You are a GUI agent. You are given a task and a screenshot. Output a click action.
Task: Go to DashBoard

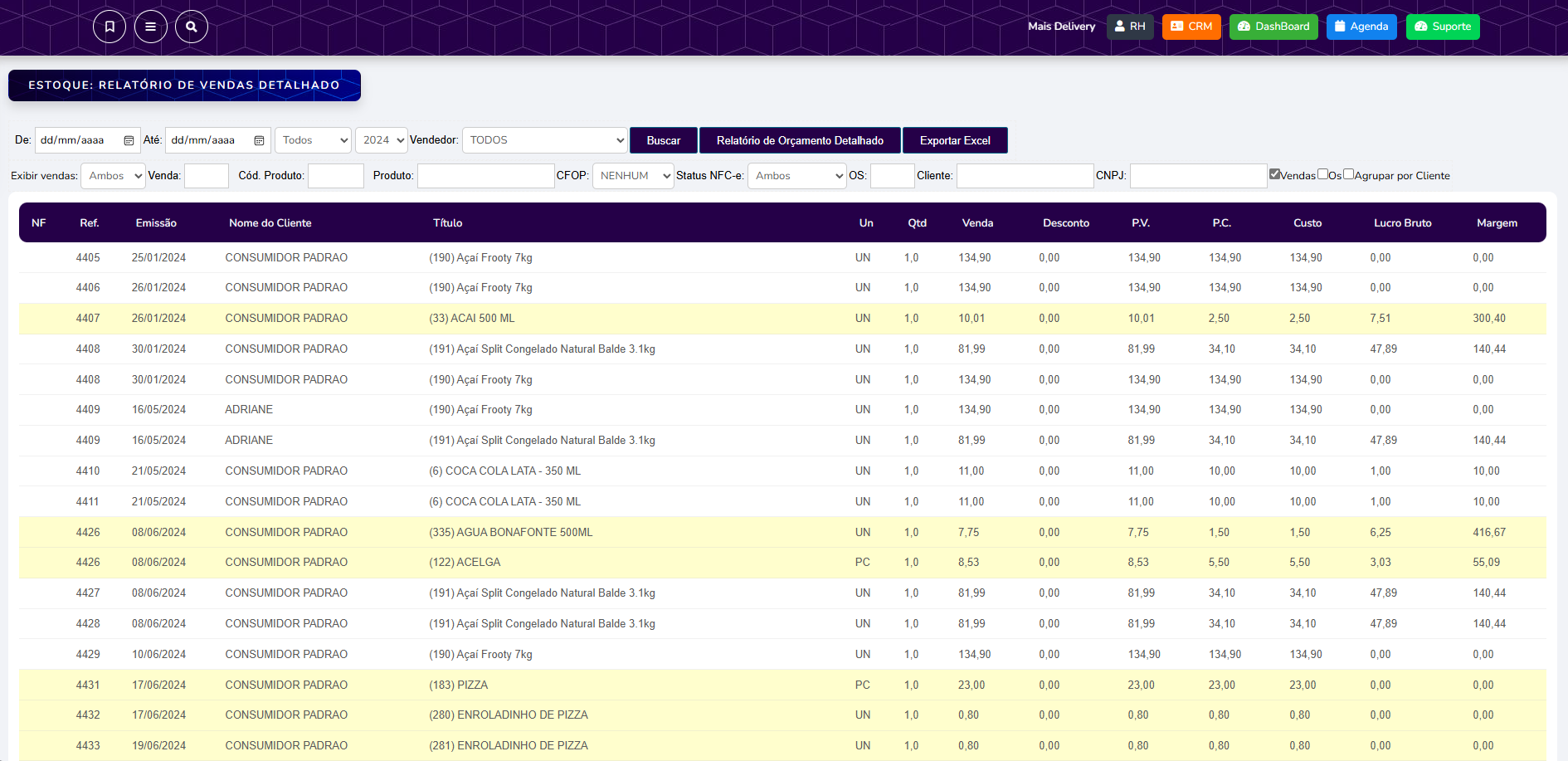1273,27
